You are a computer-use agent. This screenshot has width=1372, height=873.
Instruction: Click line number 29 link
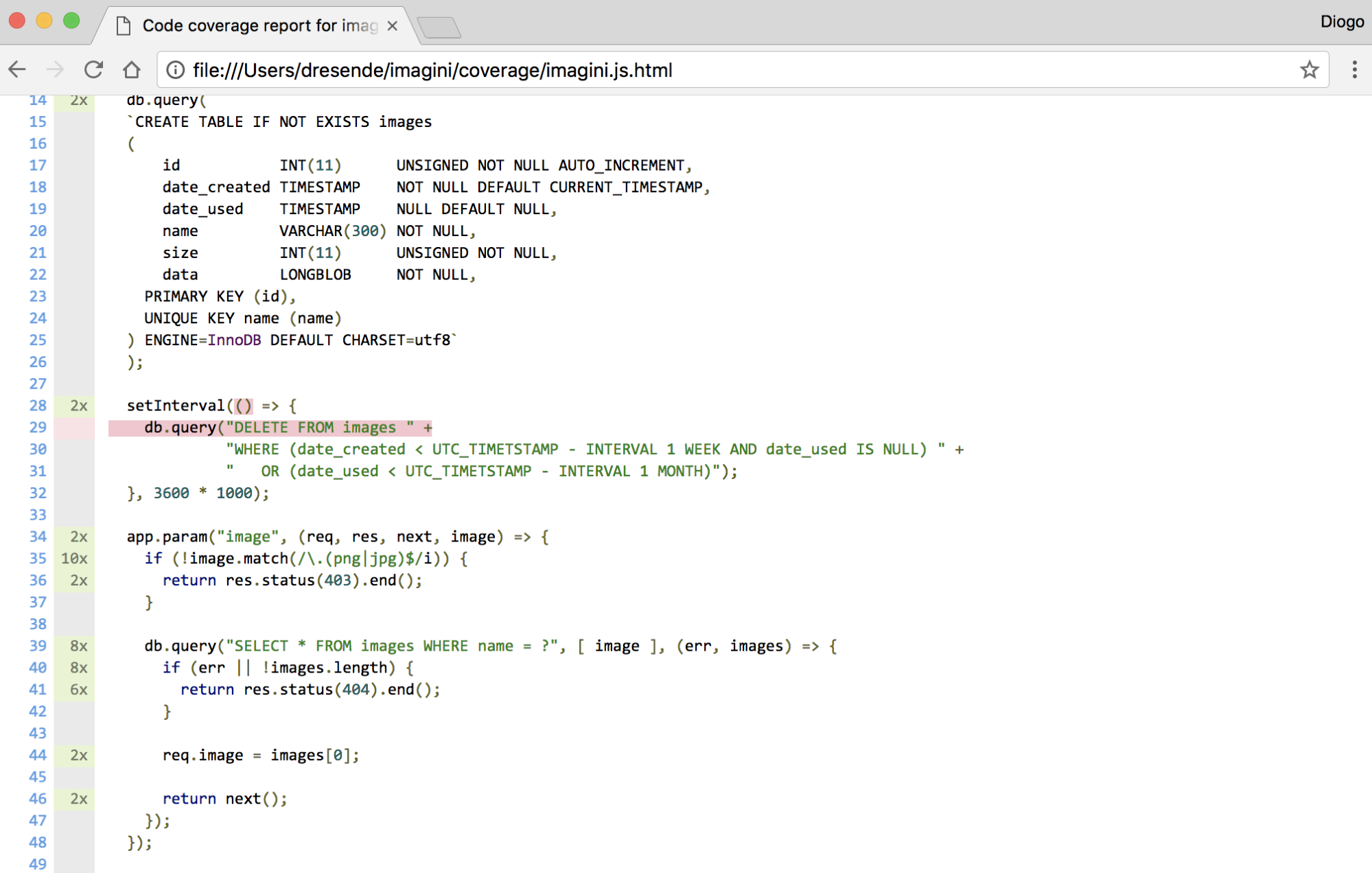pyautogui.click(x=38, y=428)
